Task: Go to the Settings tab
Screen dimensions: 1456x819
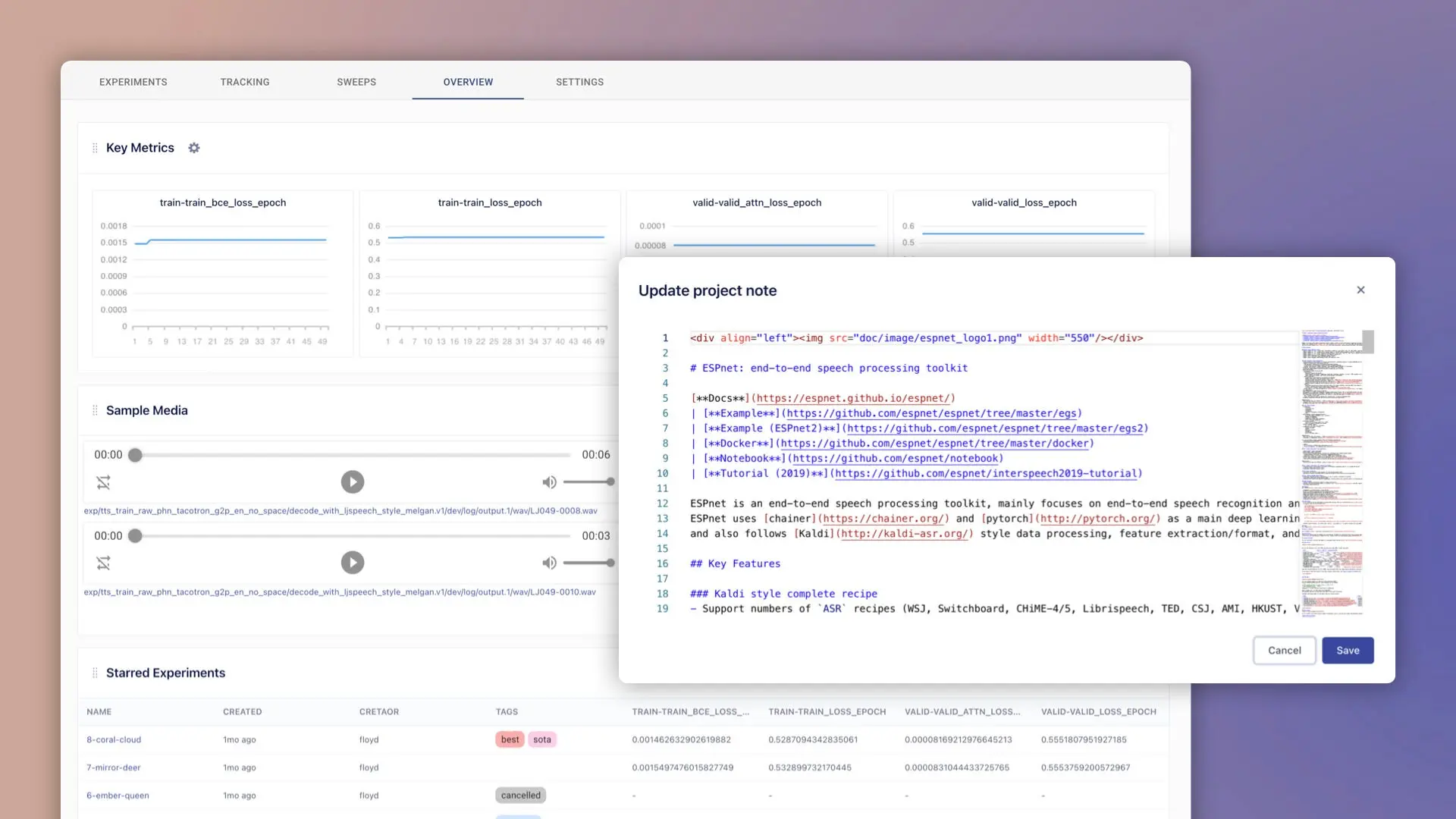Action: click(579, 82)
